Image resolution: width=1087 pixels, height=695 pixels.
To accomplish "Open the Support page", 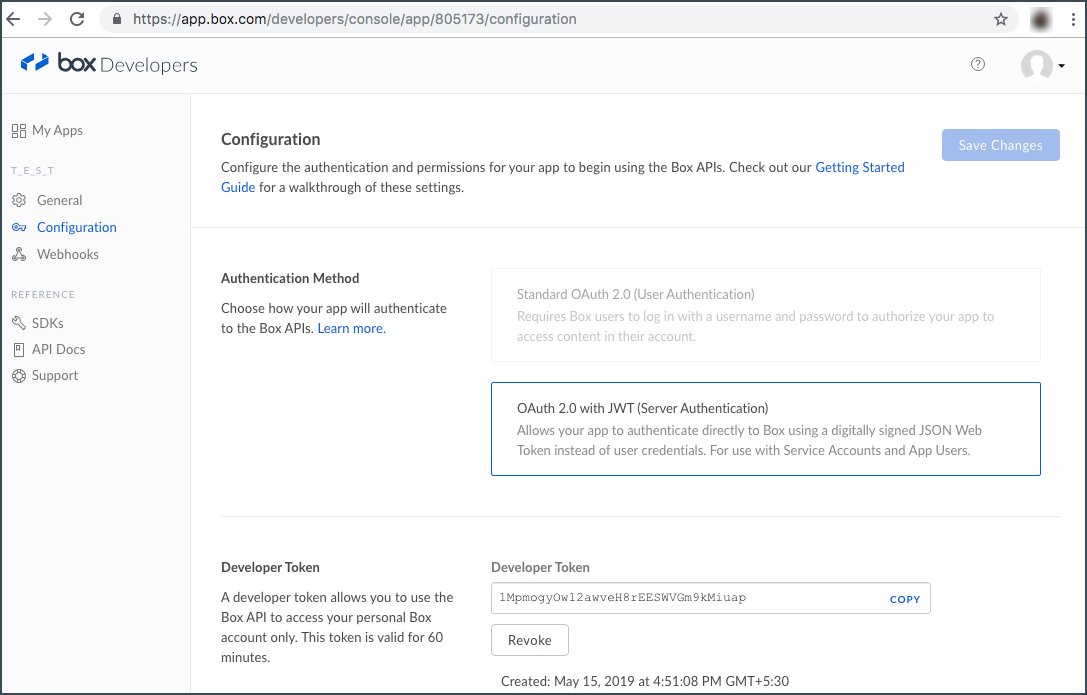I will (55, 376).
